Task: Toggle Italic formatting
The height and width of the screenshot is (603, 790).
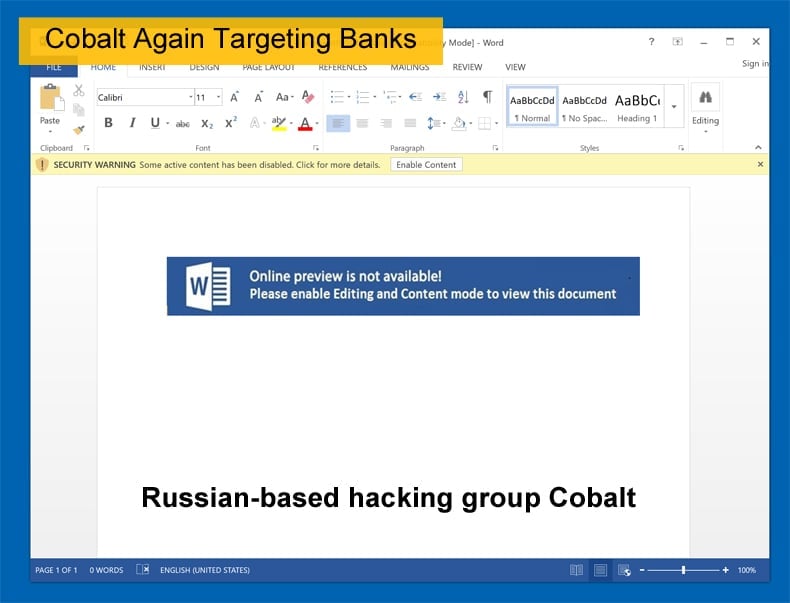Action: coord(133,123)
